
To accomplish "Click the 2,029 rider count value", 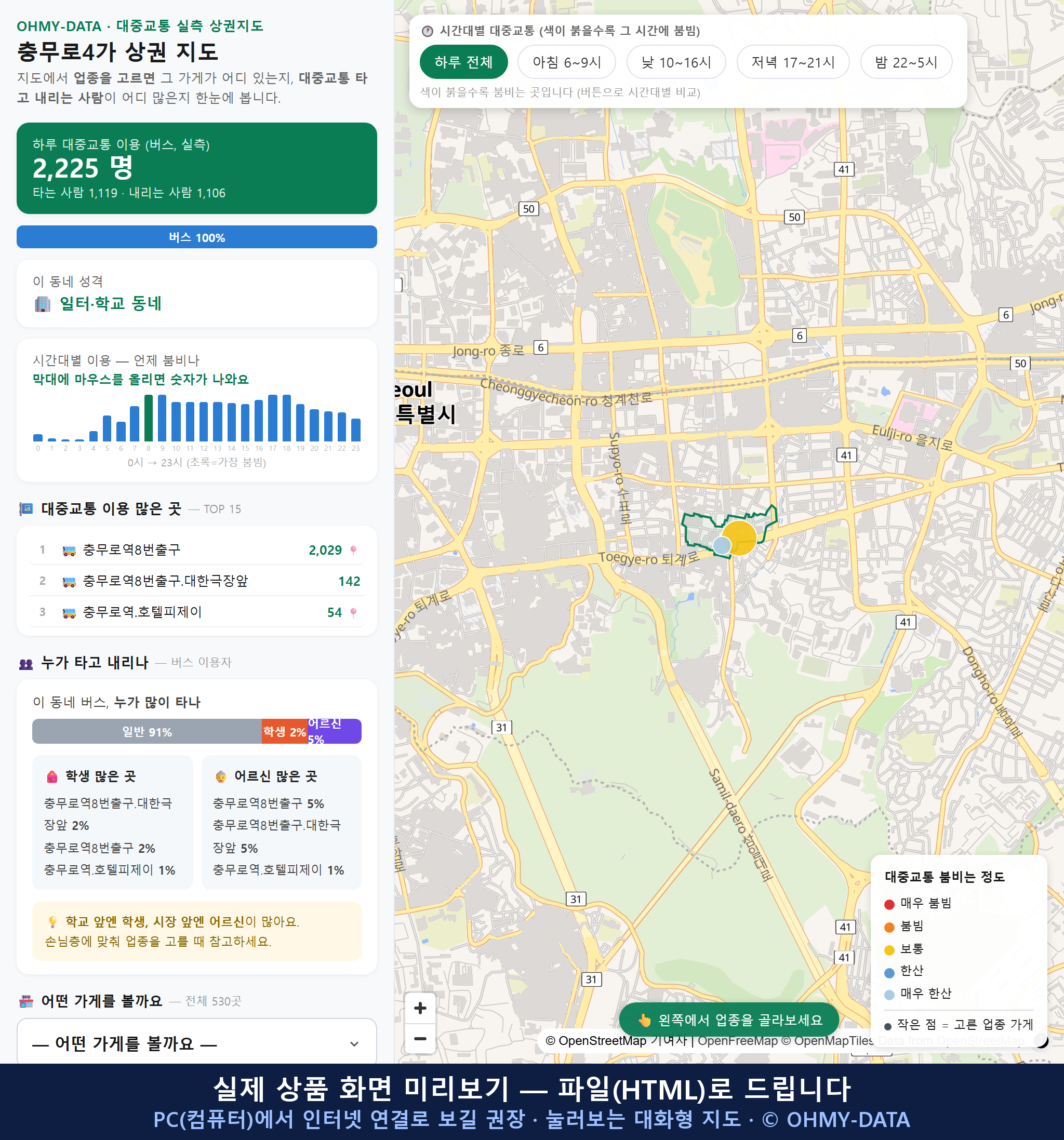I will point(325,551).
